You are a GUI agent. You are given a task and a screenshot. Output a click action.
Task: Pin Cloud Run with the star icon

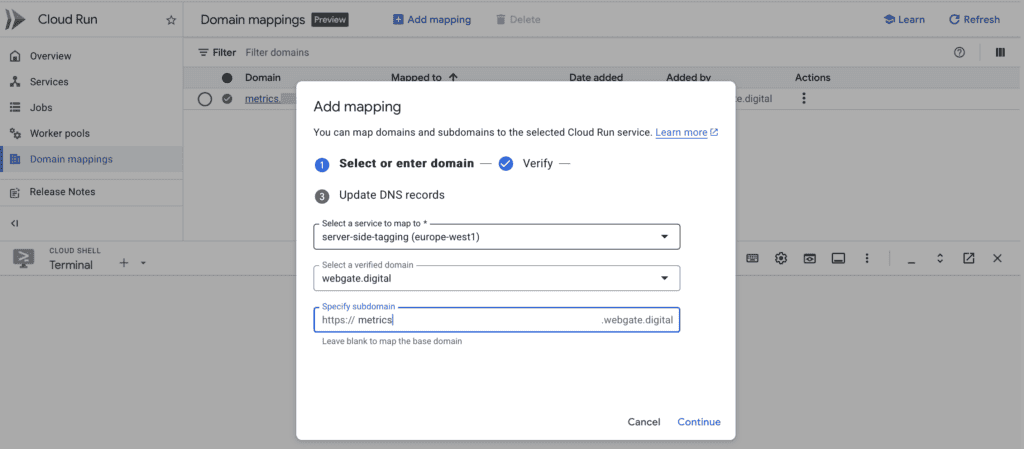pos(171,20)
